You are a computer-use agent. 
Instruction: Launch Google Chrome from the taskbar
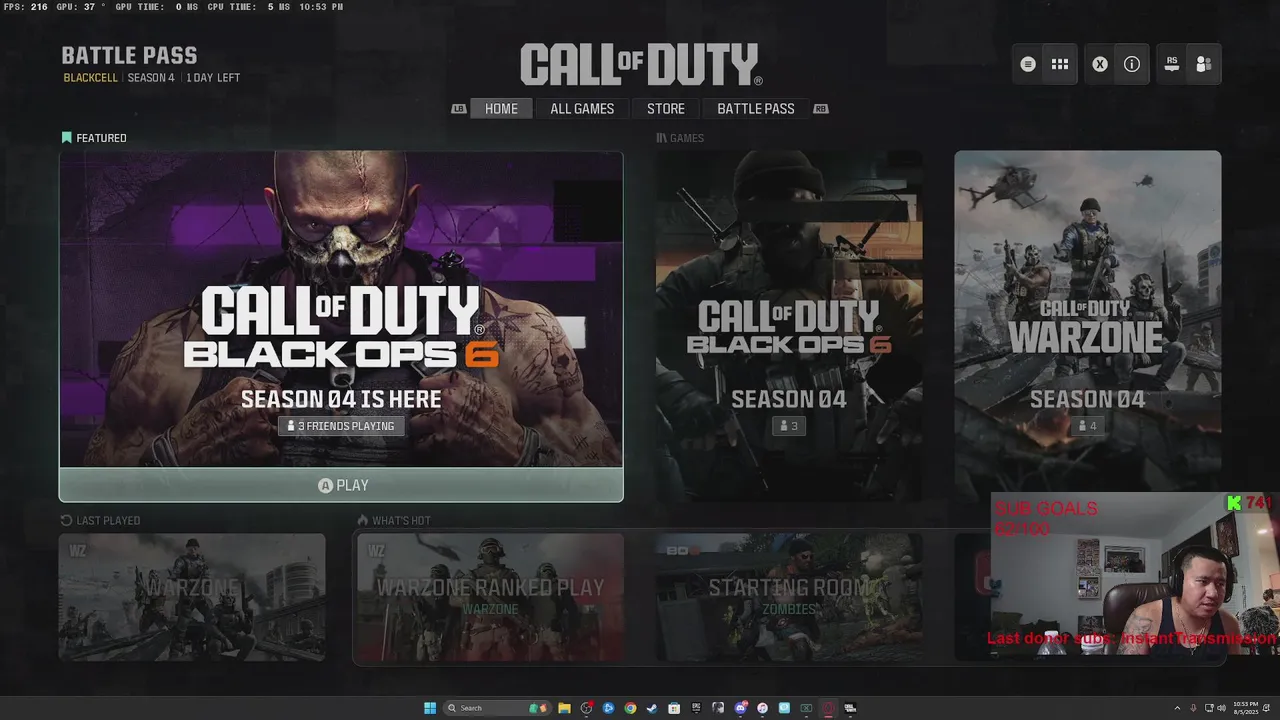click(630, 708)
